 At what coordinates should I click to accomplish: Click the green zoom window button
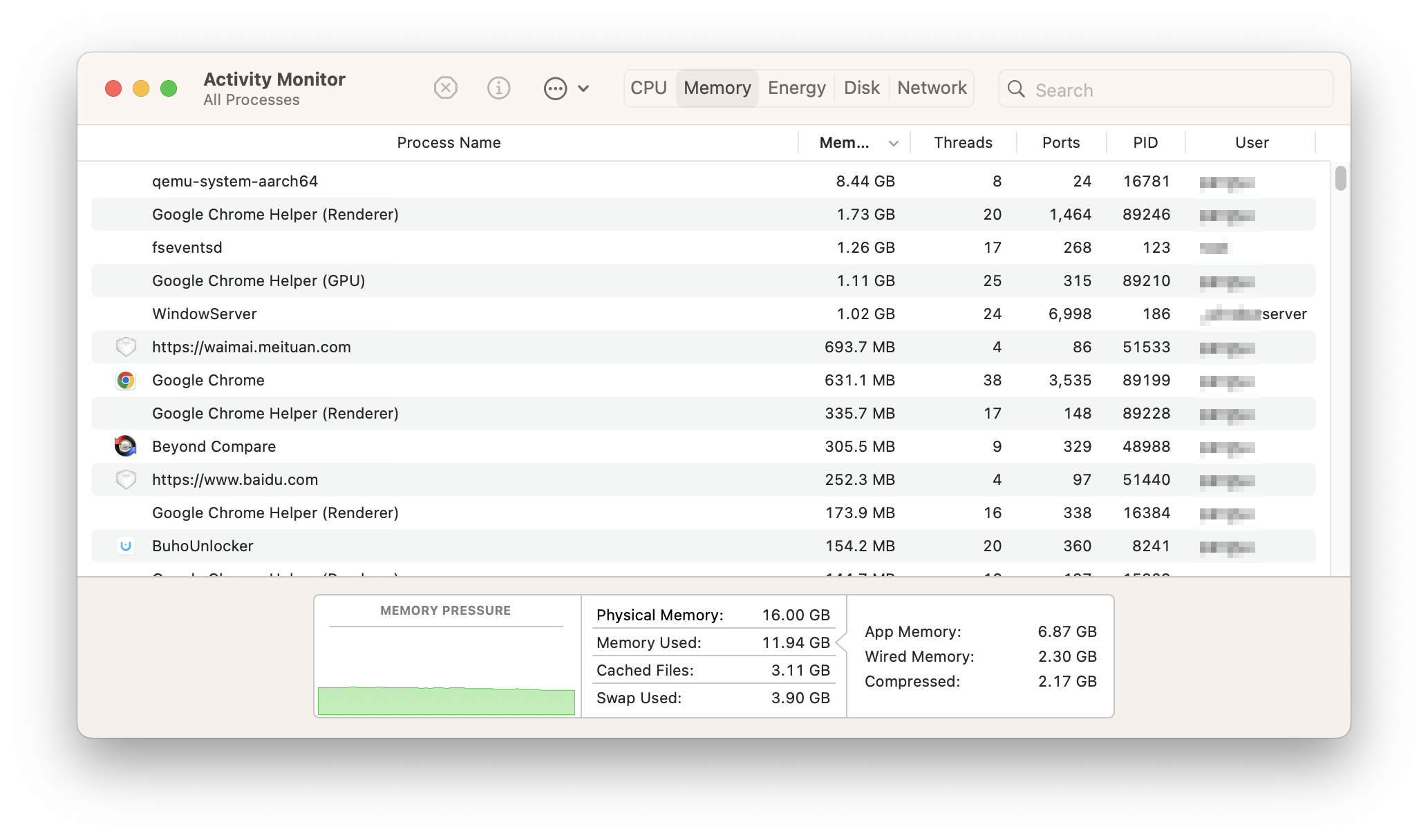169,88
